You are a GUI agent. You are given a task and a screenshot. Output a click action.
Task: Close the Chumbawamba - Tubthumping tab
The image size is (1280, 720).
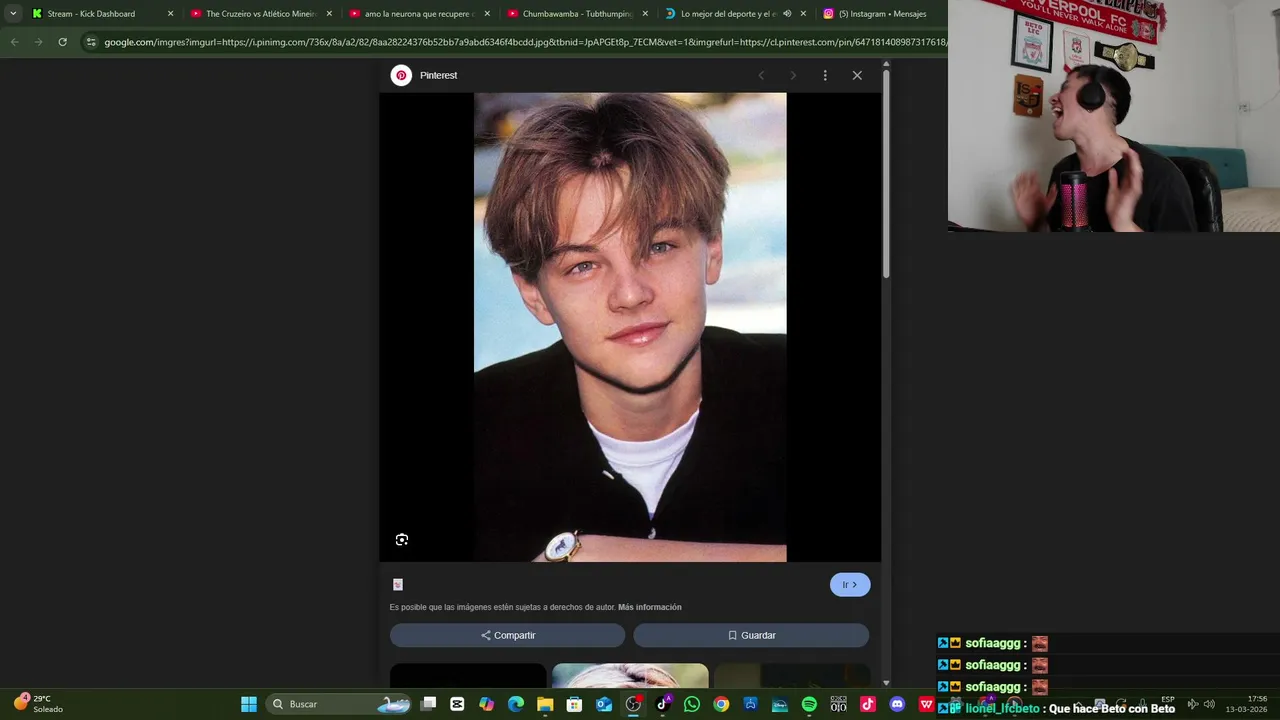(x=645, y=14)
